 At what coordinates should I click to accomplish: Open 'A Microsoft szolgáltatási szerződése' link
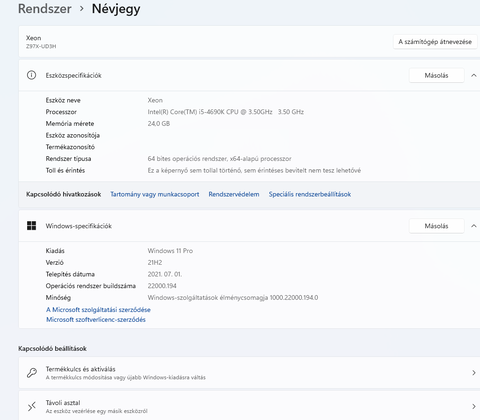[x=98, y=310]
